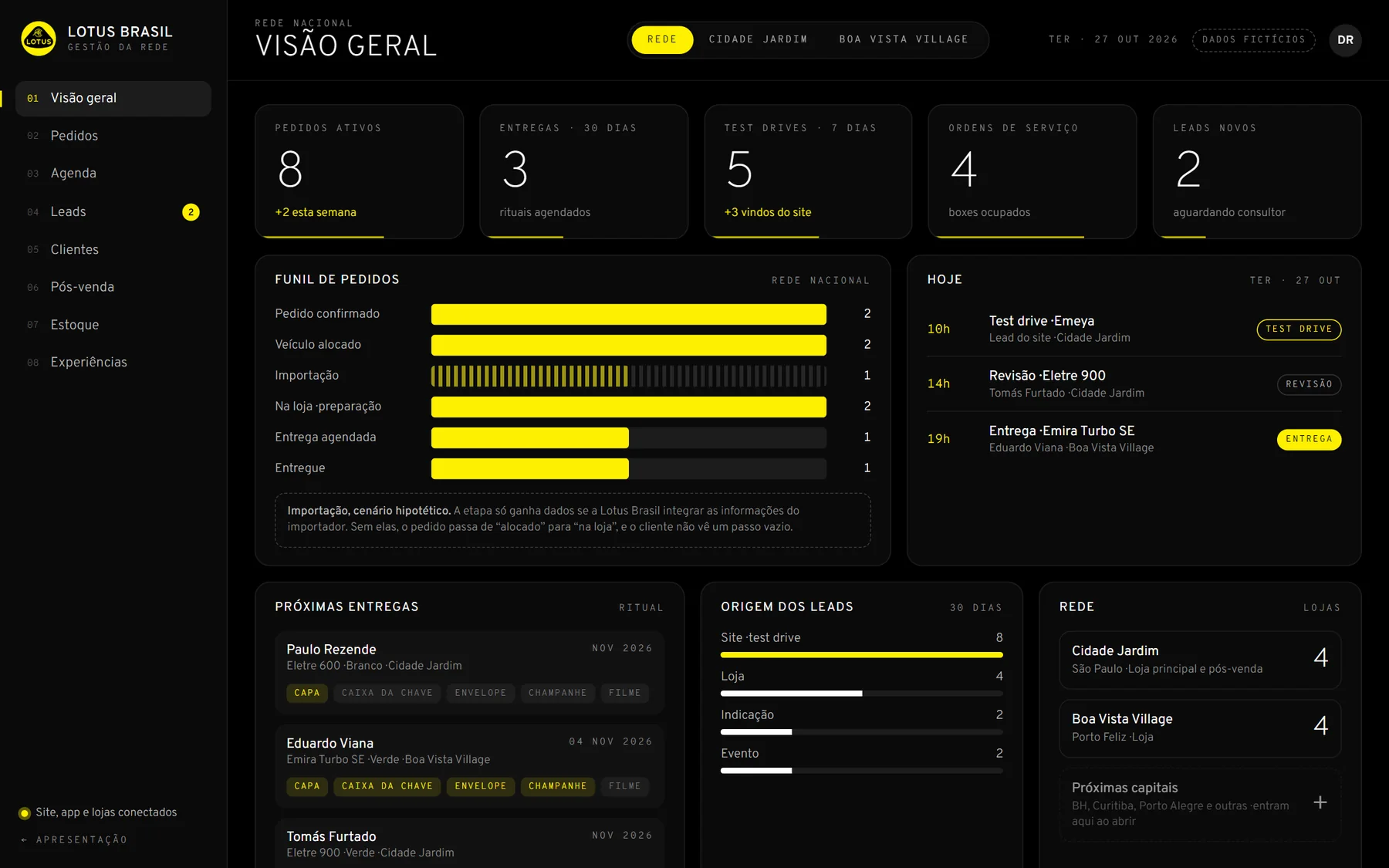
Task: Toggle Caixa da chave chip for Paulo Rezende
Action: click(387, 693)
